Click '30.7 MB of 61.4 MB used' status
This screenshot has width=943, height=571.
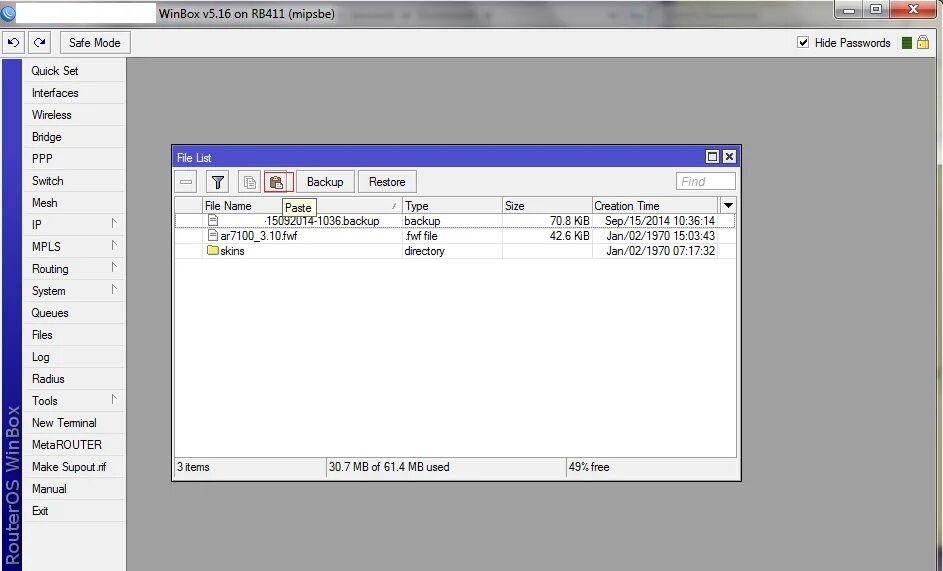point(389,467)
